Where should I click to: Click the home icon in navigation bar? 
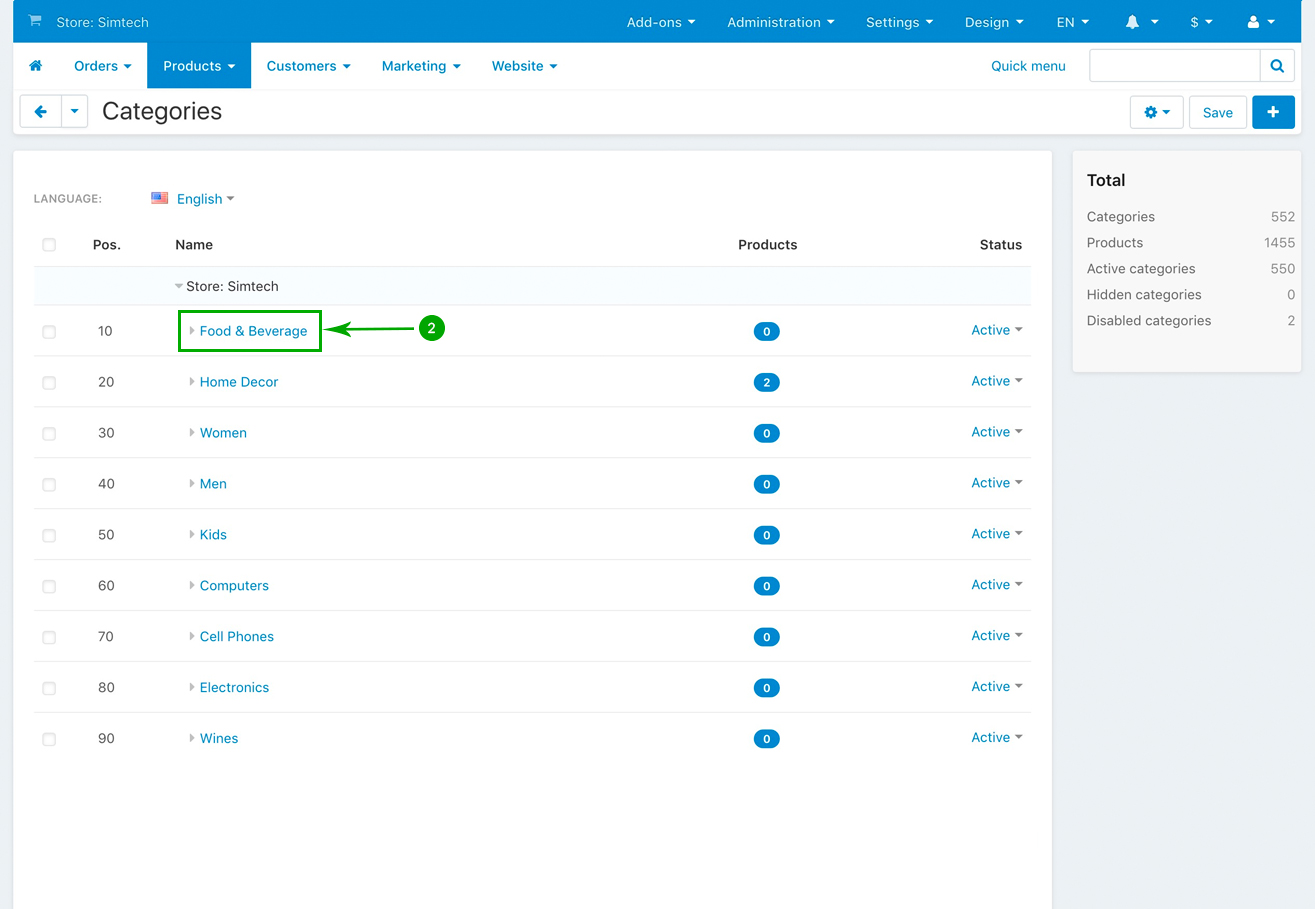pyautogui.click(x=36, y=66)
